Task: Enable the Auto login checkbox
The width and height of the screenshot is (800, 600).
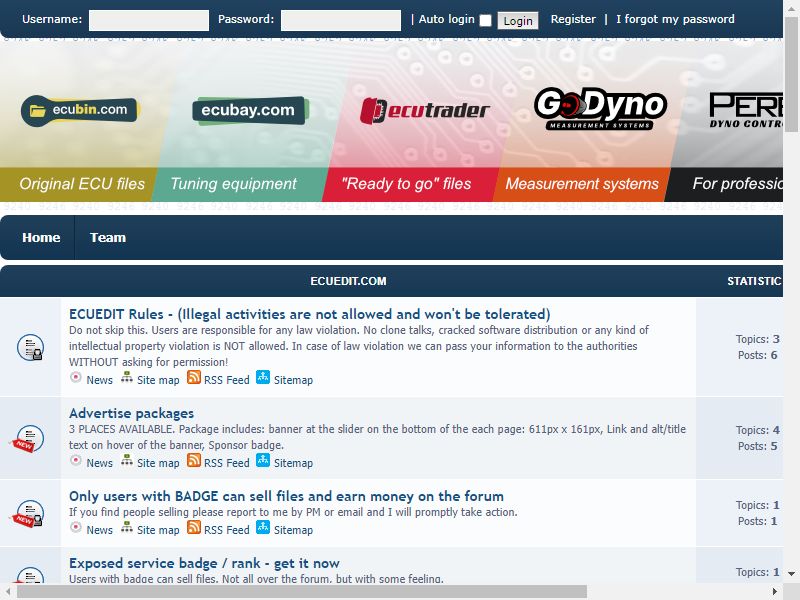Action: (486, 20)
